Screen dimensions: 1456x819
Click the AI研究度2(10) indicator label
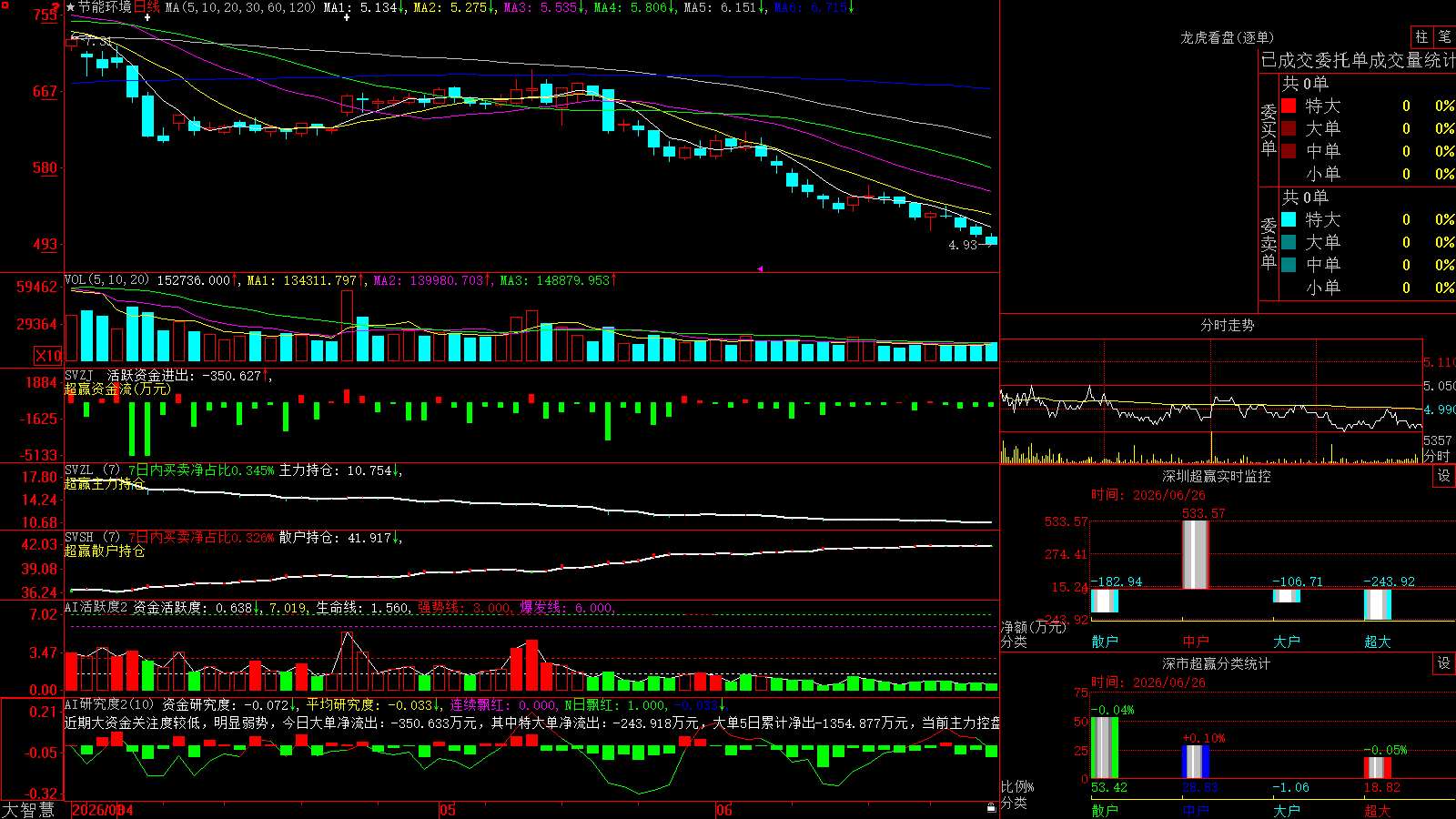(x=109, y=704)
